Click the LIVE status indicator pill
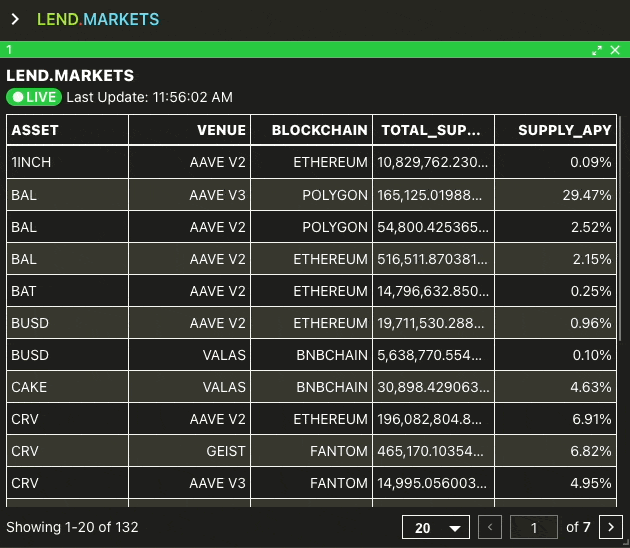The image size is (630, 548). point(34,97)
